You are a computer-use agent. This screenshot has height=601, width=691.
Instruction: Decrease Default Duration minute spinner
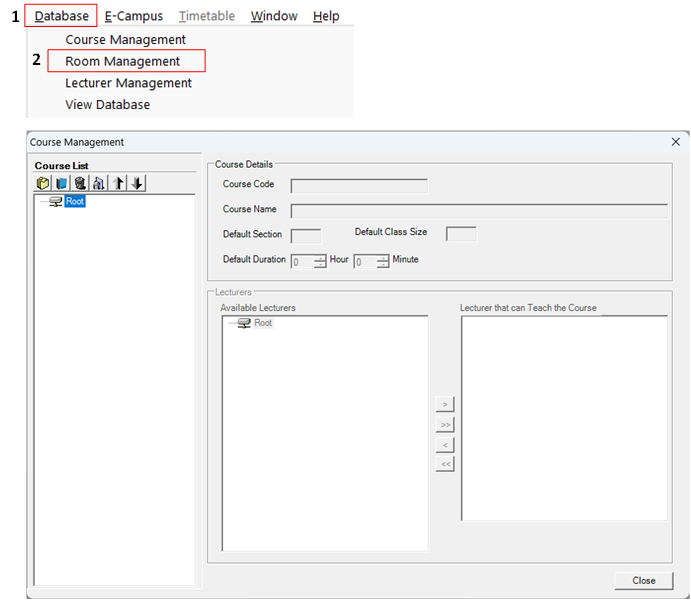click(383, 265)
